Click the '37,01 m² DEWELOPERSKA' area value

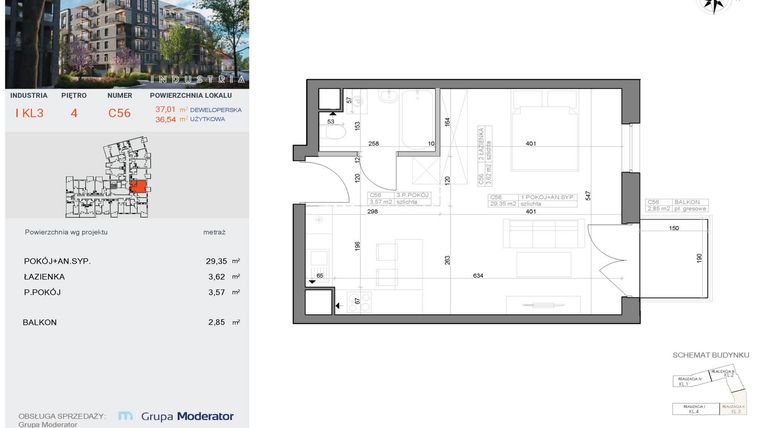pyautogui.click(x=198, y=110)
